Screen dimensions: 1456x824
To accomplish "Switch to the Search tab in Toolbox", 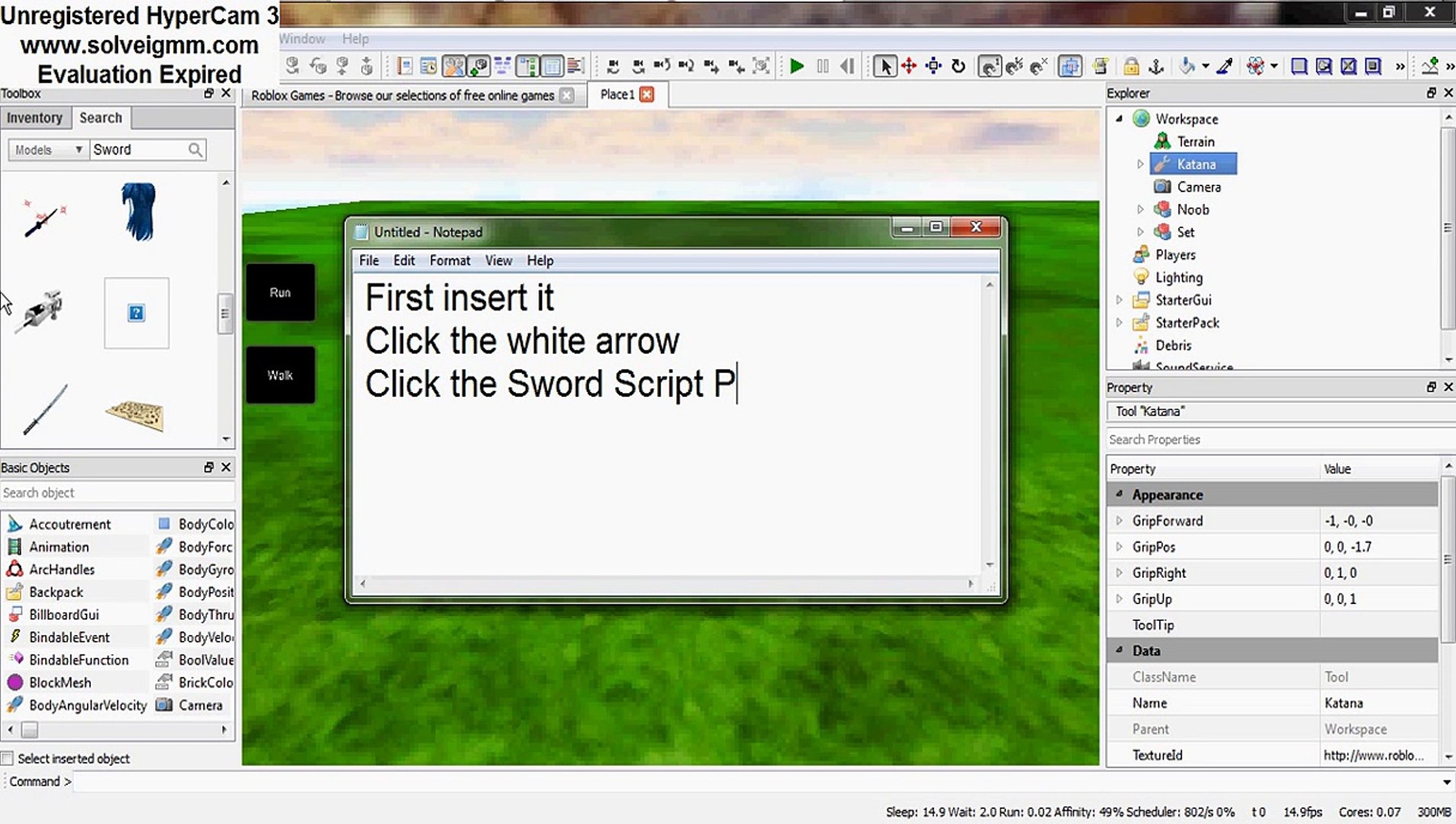I will tap(101, 117).
